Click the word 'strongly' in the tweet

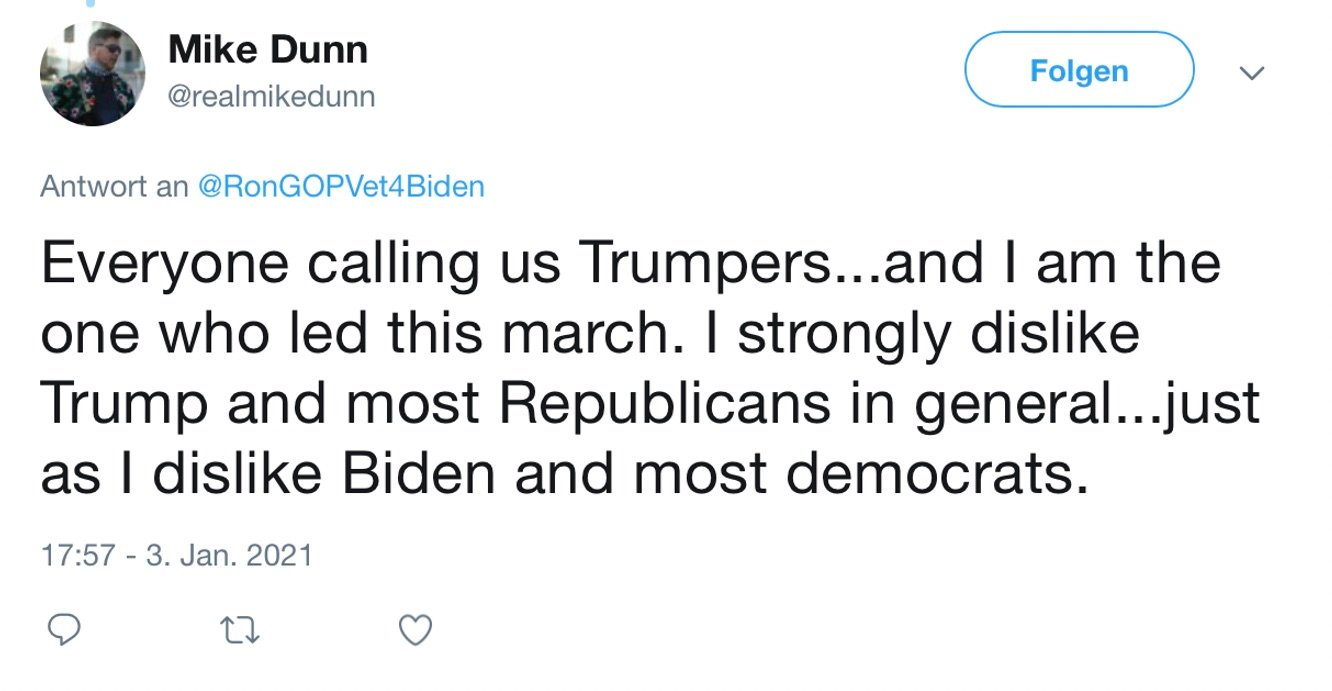tap(840, 335)
